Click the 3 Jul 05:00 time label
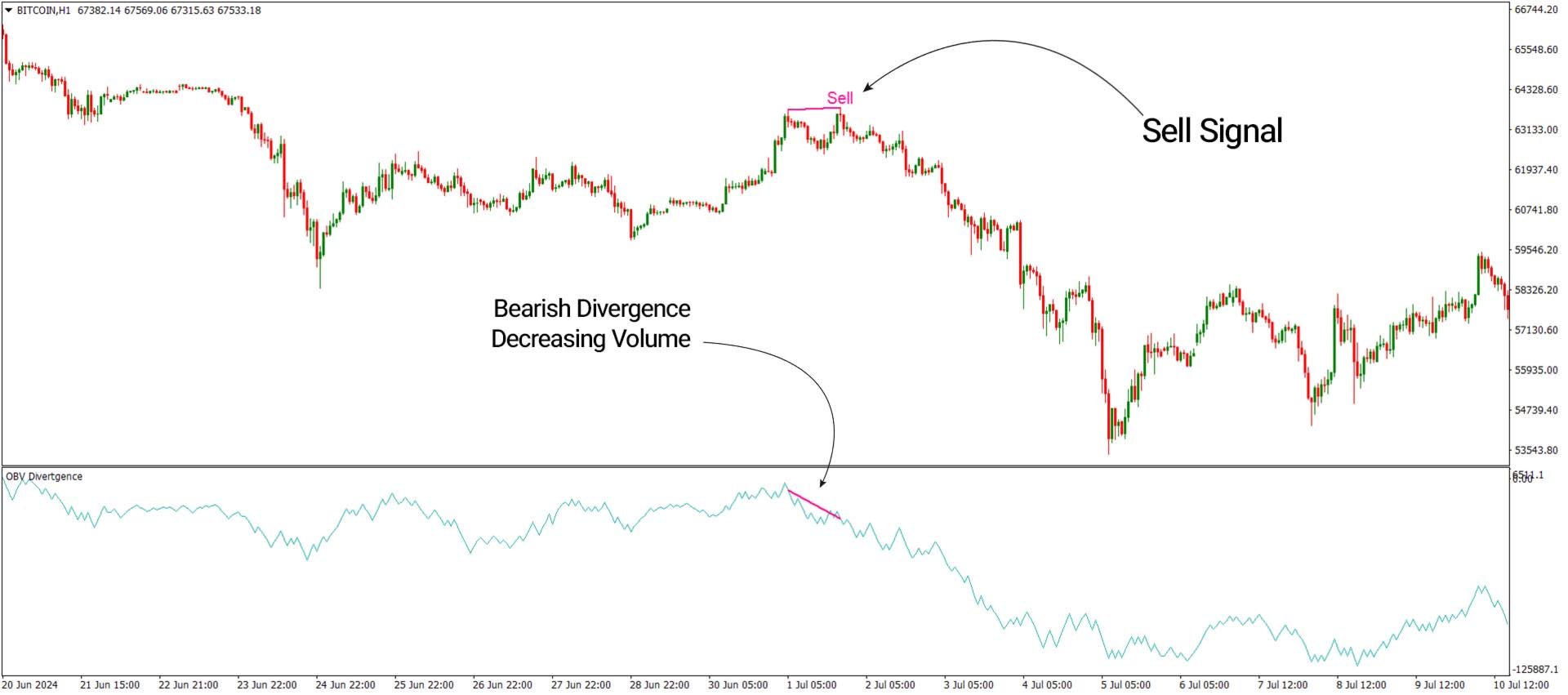The image size is (1568, 695). pos(969,685)
